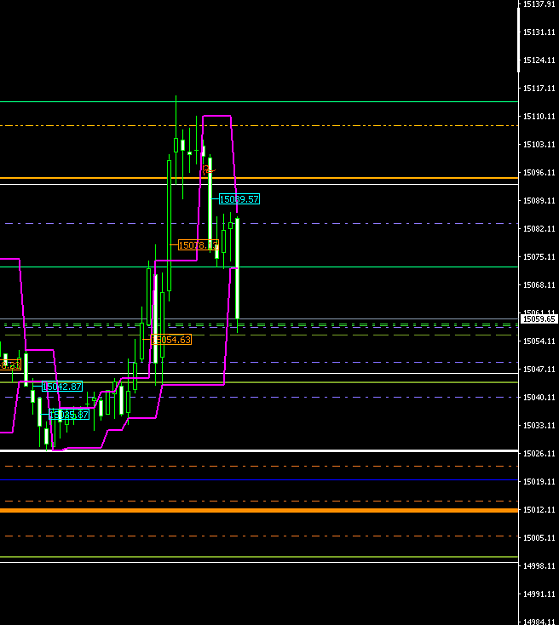Select the magenta channel line flat top

pyautogui.click(x=217, y=116)
